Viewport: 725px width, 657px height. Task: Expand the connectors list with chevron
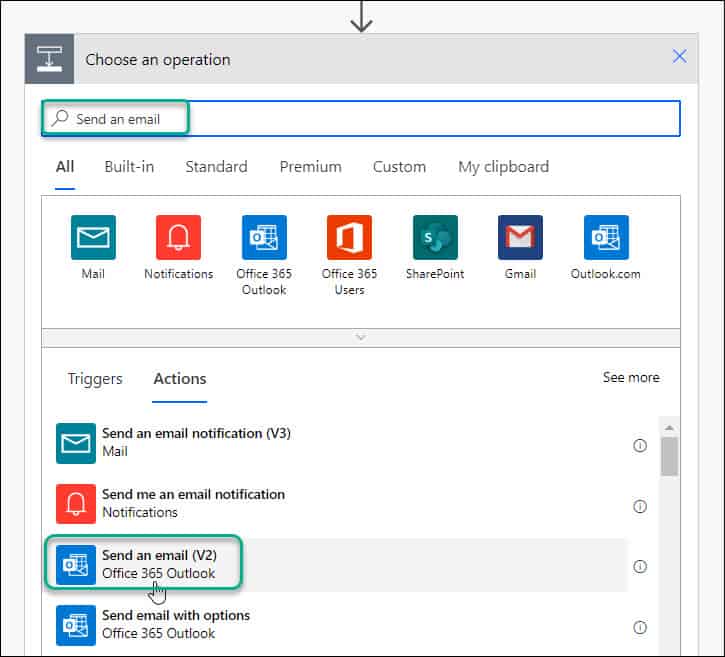361,338
